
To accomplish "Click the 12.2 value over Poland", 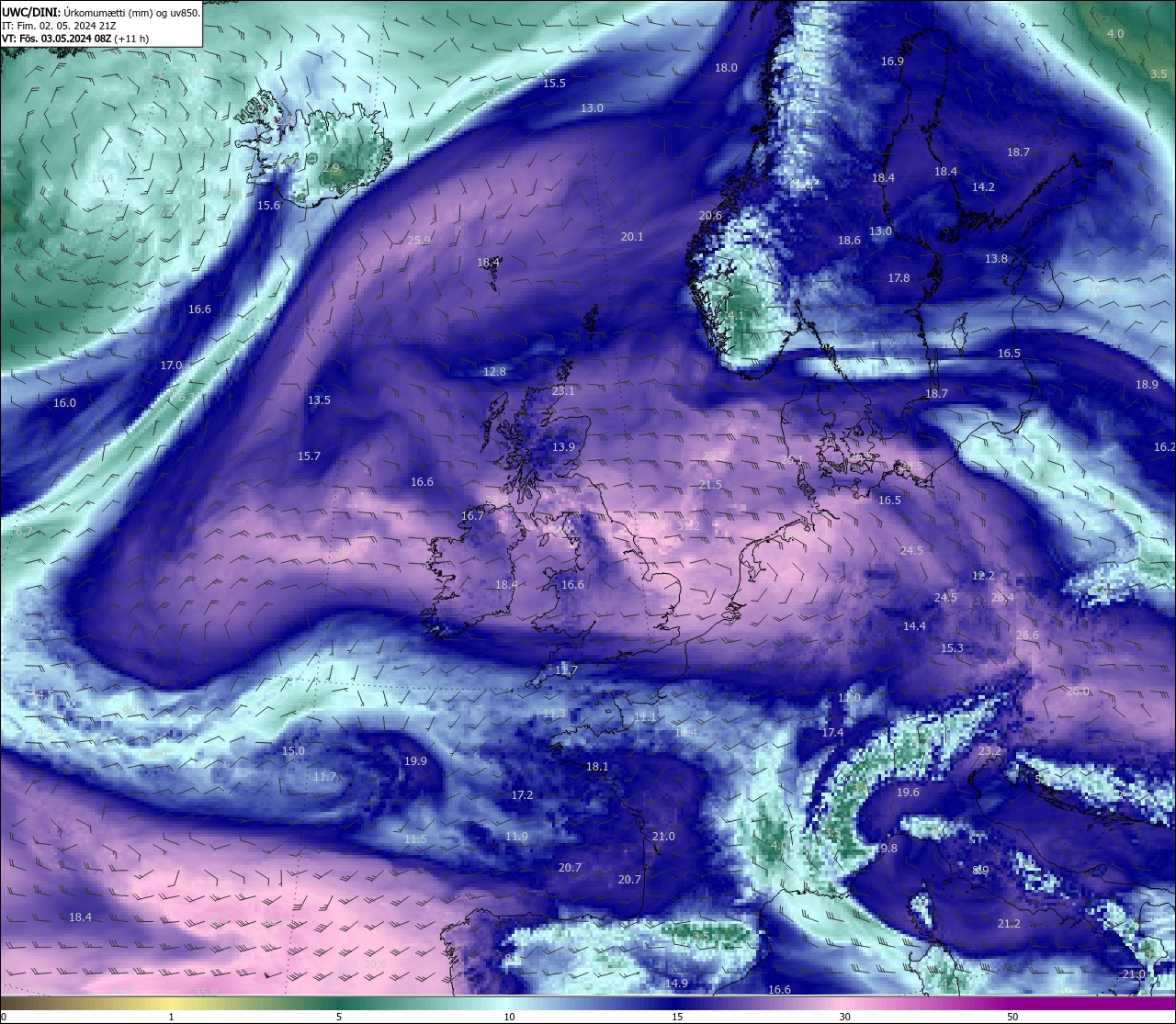I will coord(983,576).
